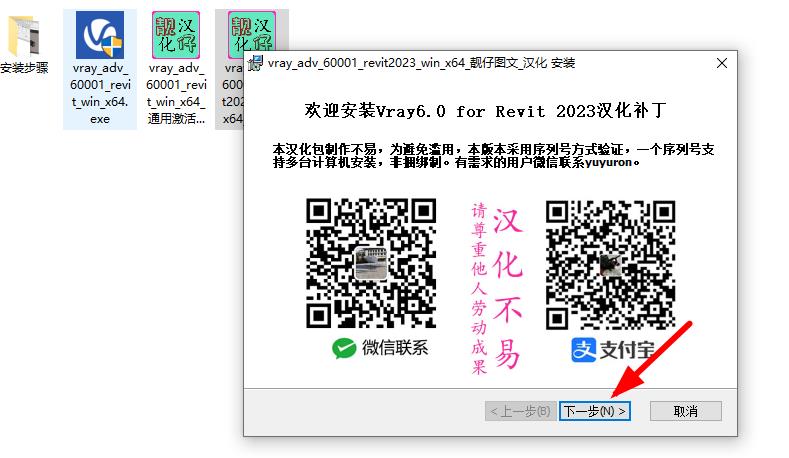
Task: Click the 欢迎安装Vray6.0 for Revit 2023汉化补丁 heading
Action: click(x=485, y=111)
